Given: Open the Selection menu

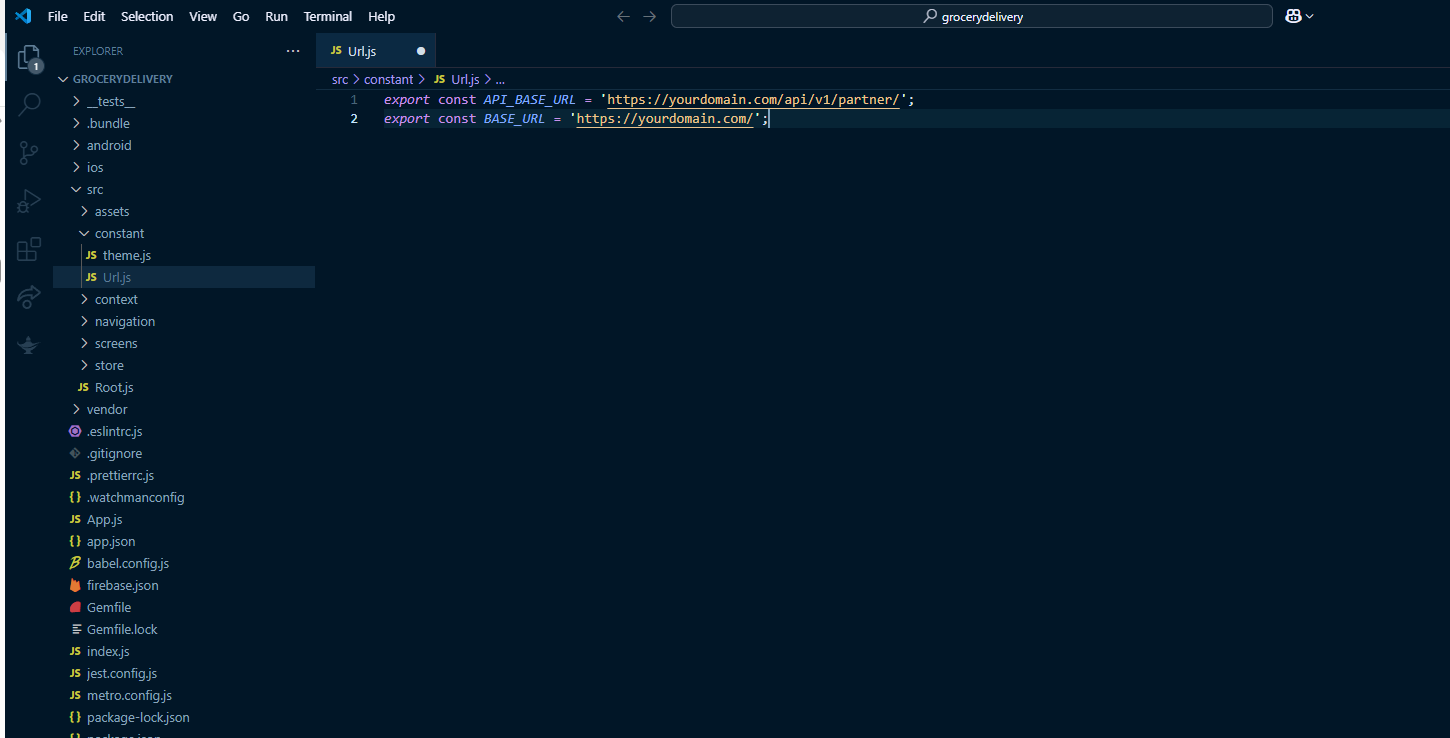Looking at the screenshot, I should [147, 16].
